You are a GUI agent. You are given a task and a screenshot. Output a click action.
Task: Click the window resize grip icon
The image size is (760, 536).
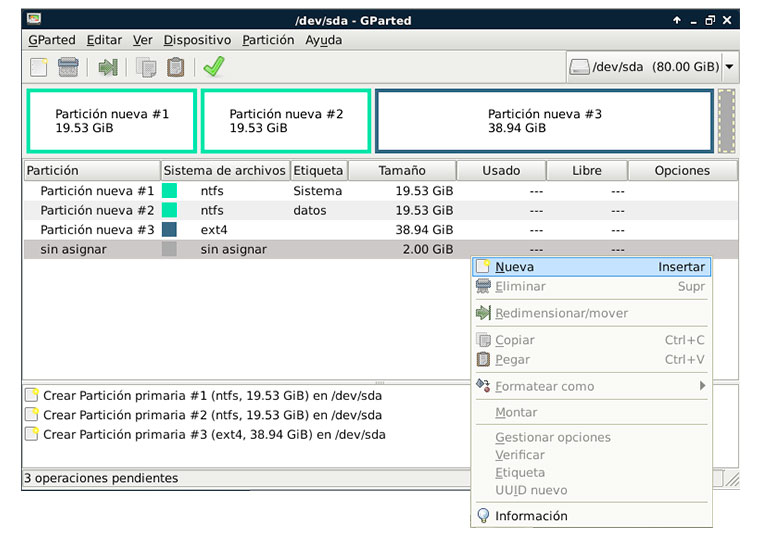click(x=732, y=479)
